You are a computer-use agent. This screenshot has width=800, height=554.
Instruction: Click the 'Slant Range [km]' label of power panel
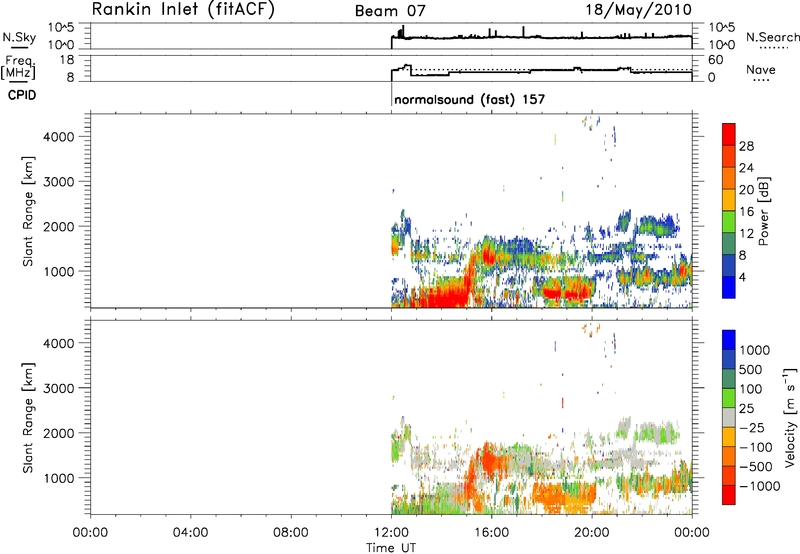(28, 211)
